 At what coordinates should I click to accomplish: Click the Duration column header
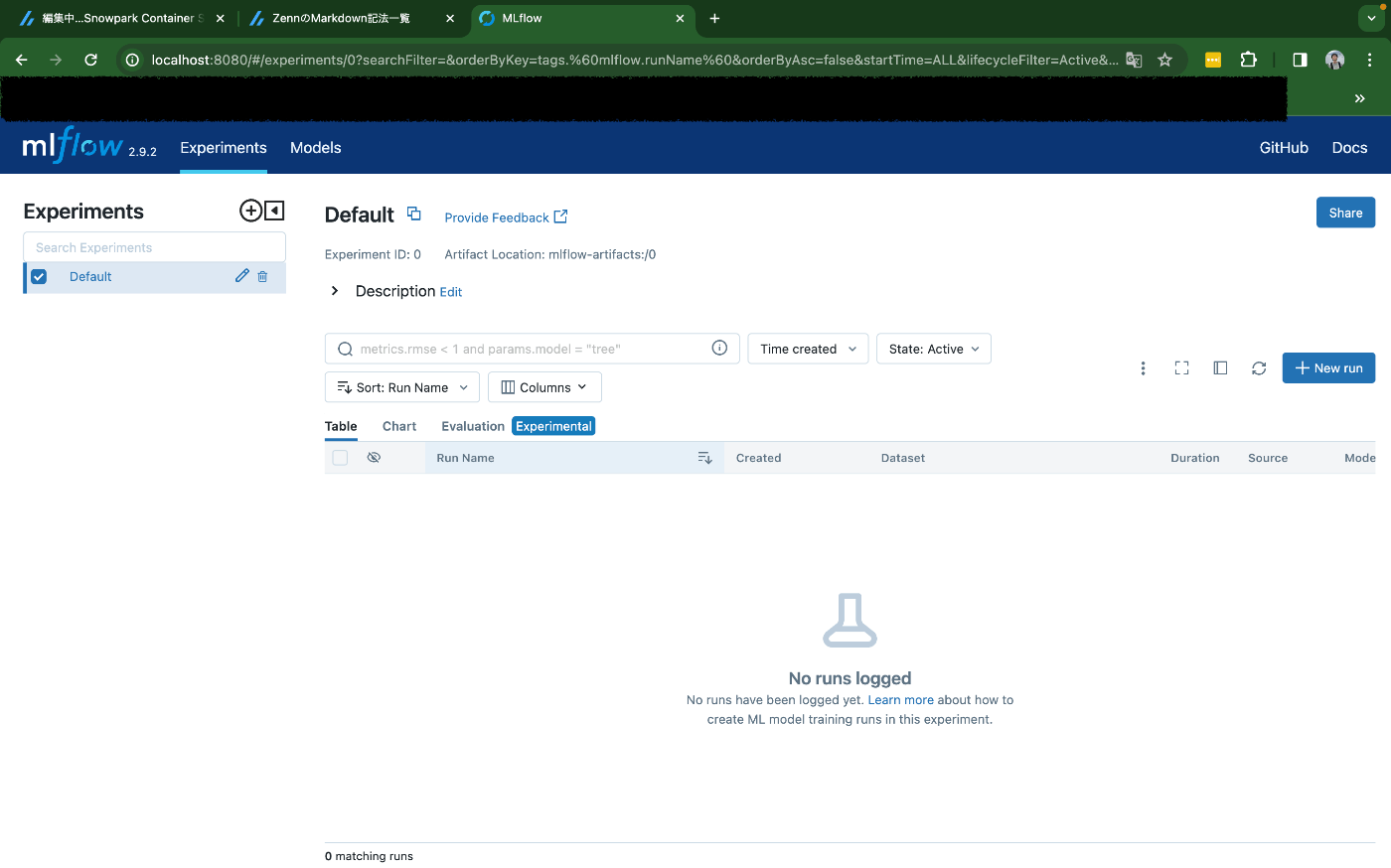click(1194, 458)
